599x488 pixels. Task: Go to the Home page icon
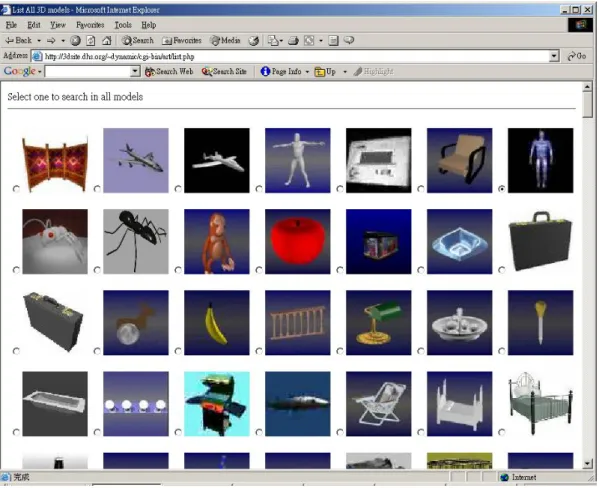click(107, 41)
